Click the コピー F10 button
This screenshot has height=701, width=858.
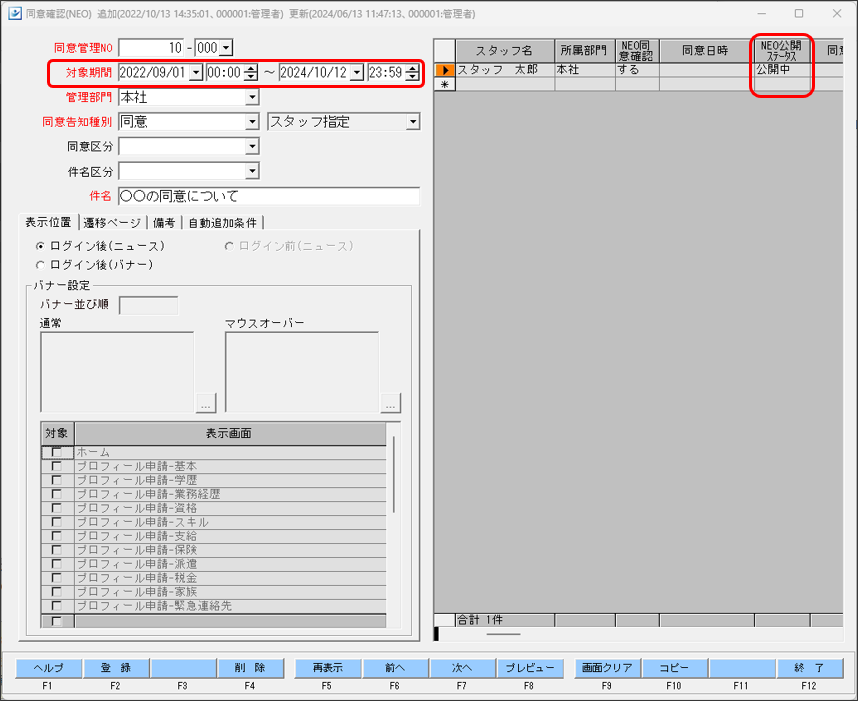674,668
